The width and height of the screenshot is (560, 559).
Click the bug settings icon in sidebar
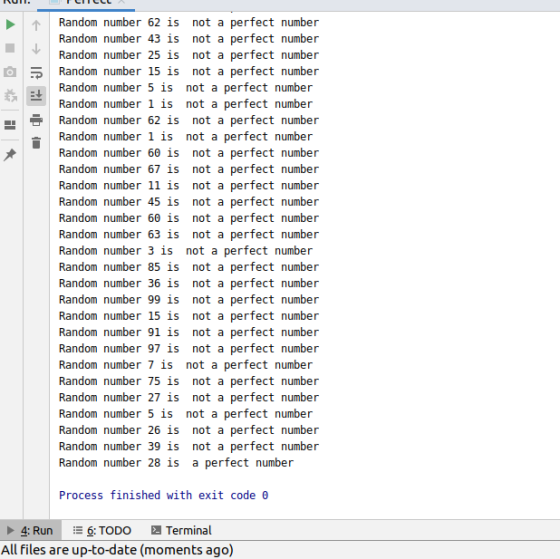pyautogui.click(x=10, y=95)
